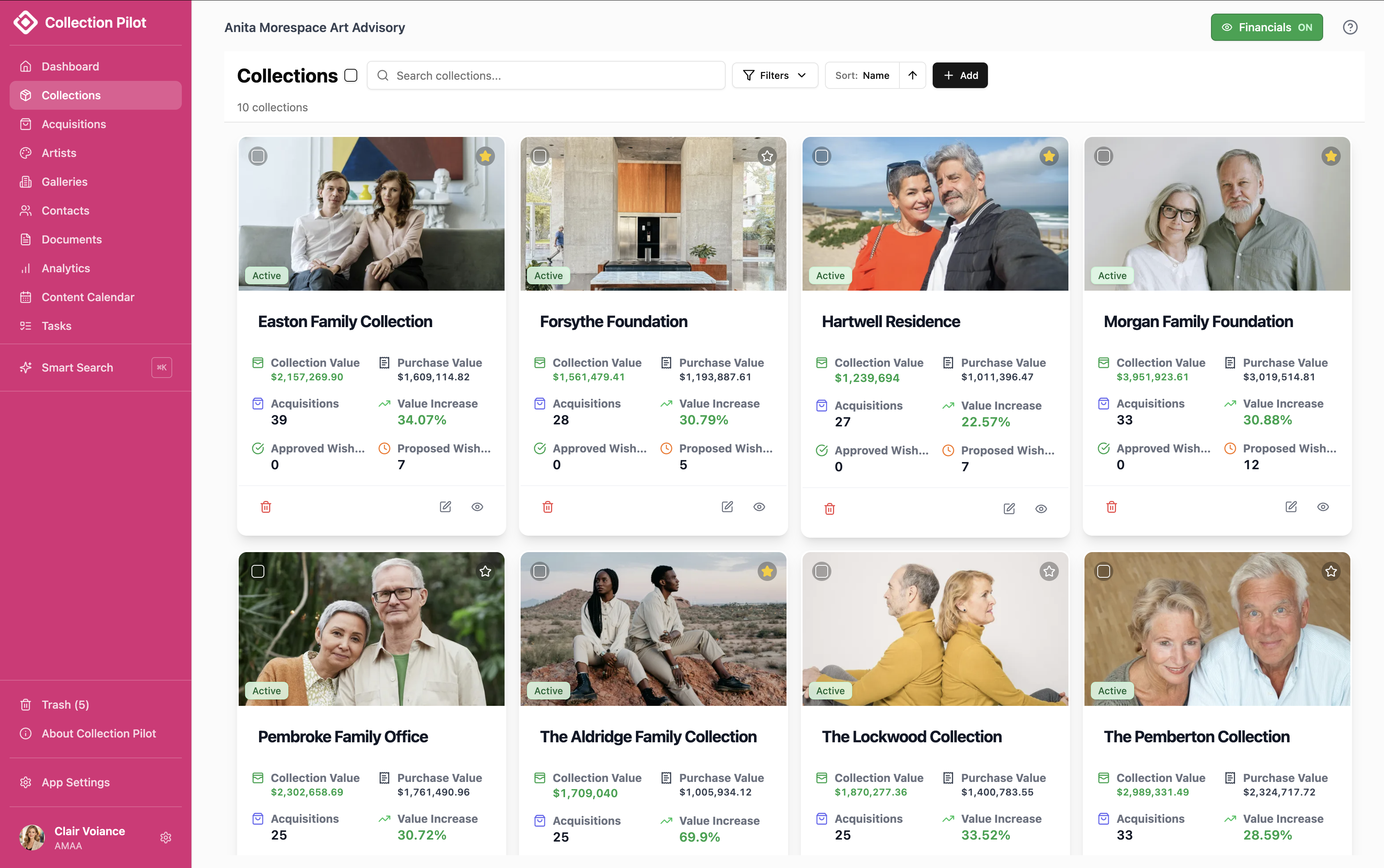
Task: Click eye icon on Morgan Family Foundation
Action: (x=1323, y=507)
